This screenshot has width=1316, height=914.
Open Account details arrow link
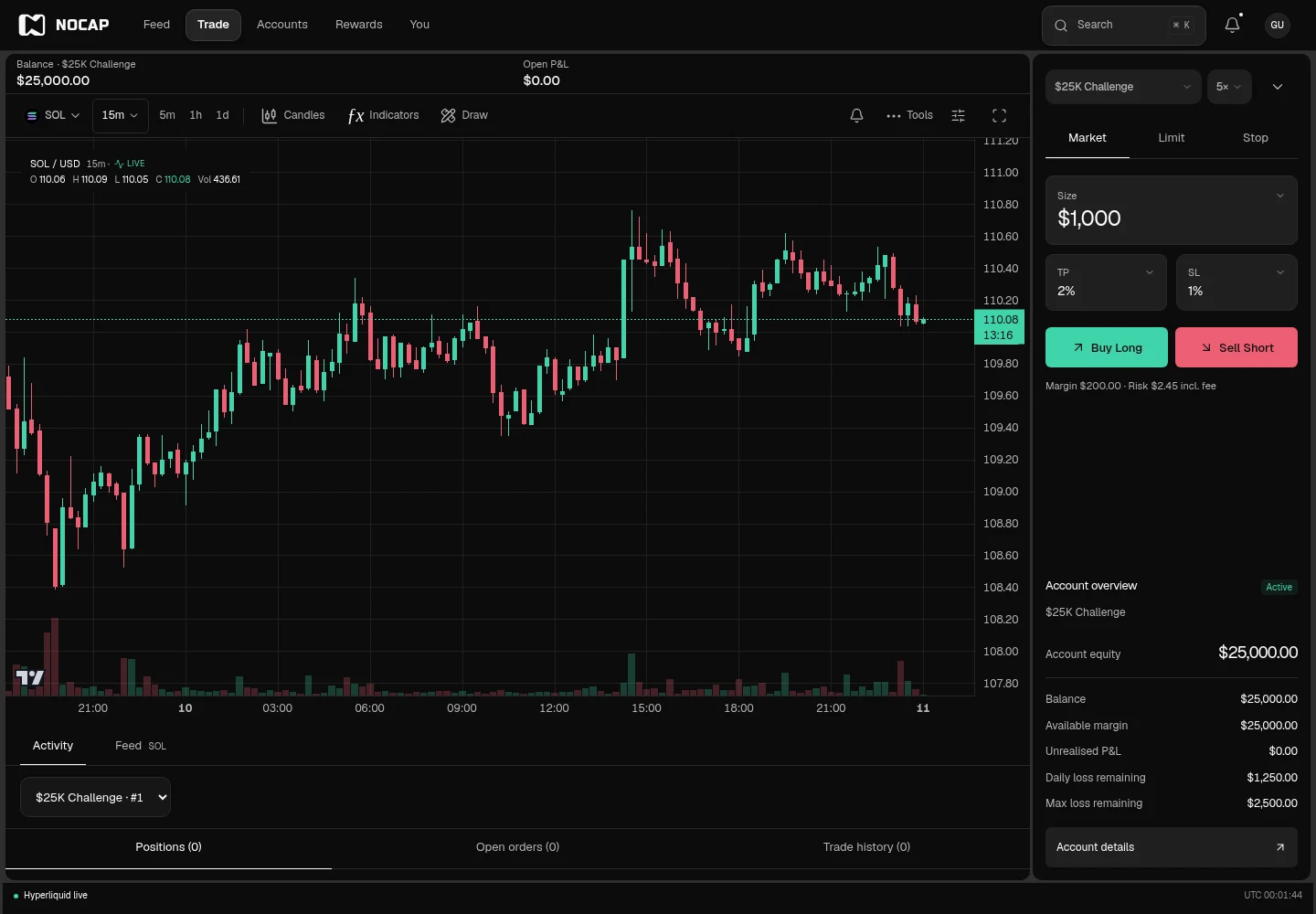[x=1172, y=847]
